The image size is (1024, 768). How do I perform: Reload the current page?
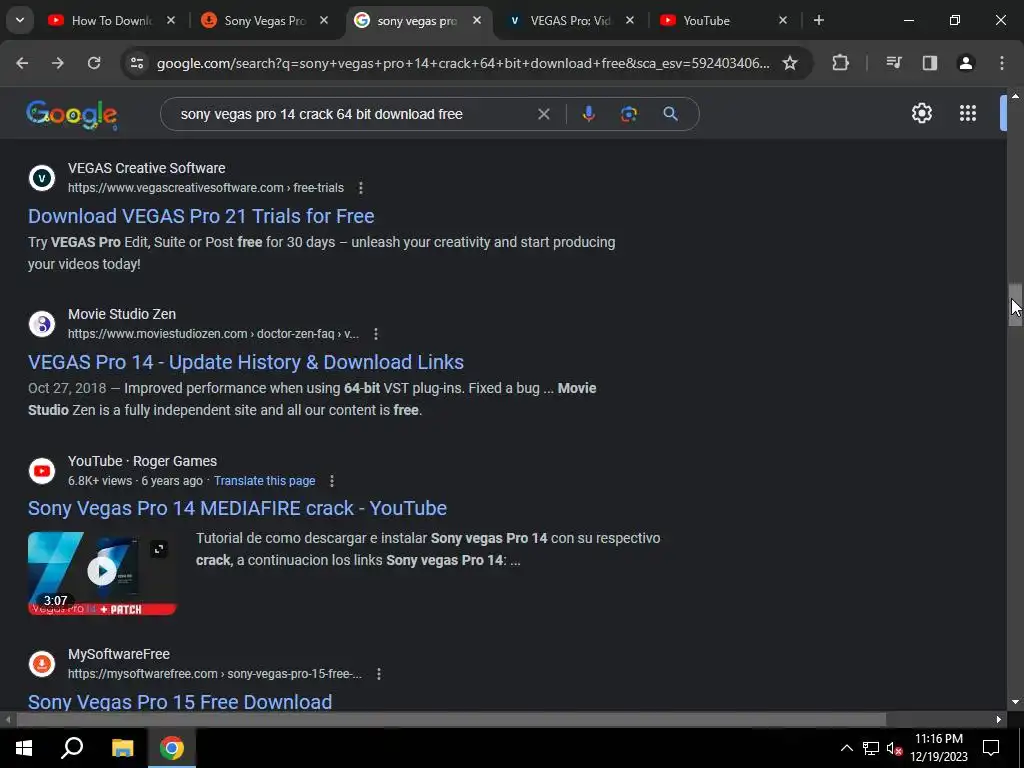94,63
